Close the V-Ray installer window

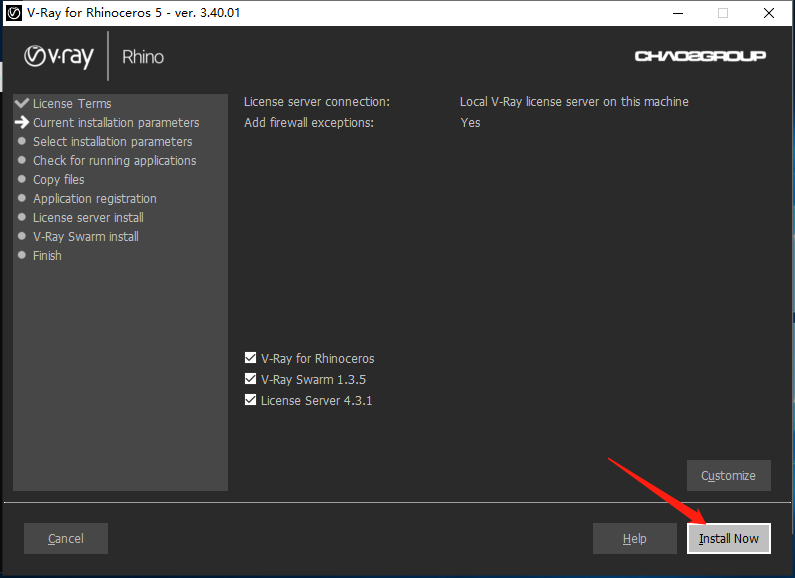769,13
